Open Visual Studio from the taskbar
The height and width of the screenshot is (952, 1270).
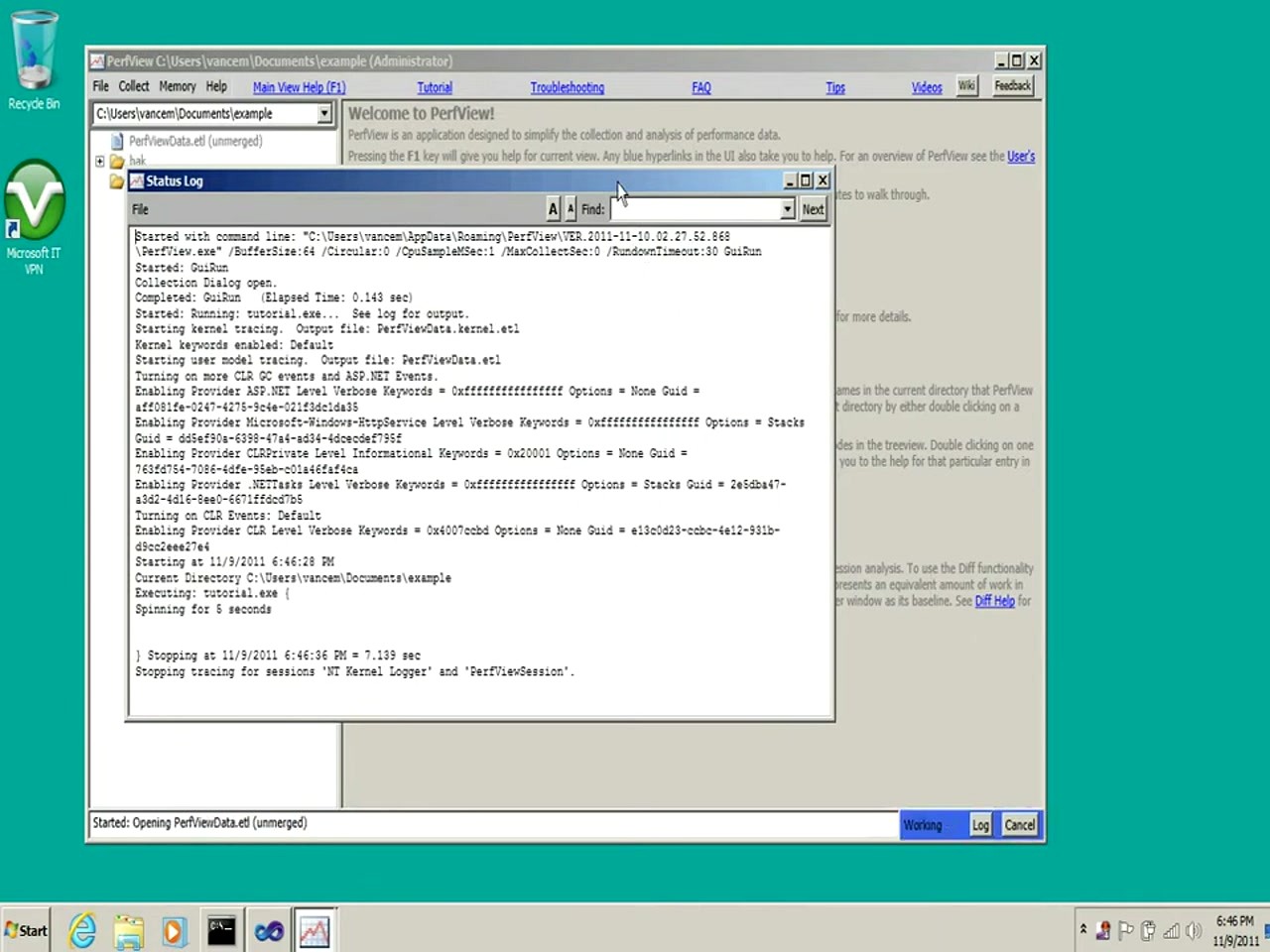pos(268,930)
